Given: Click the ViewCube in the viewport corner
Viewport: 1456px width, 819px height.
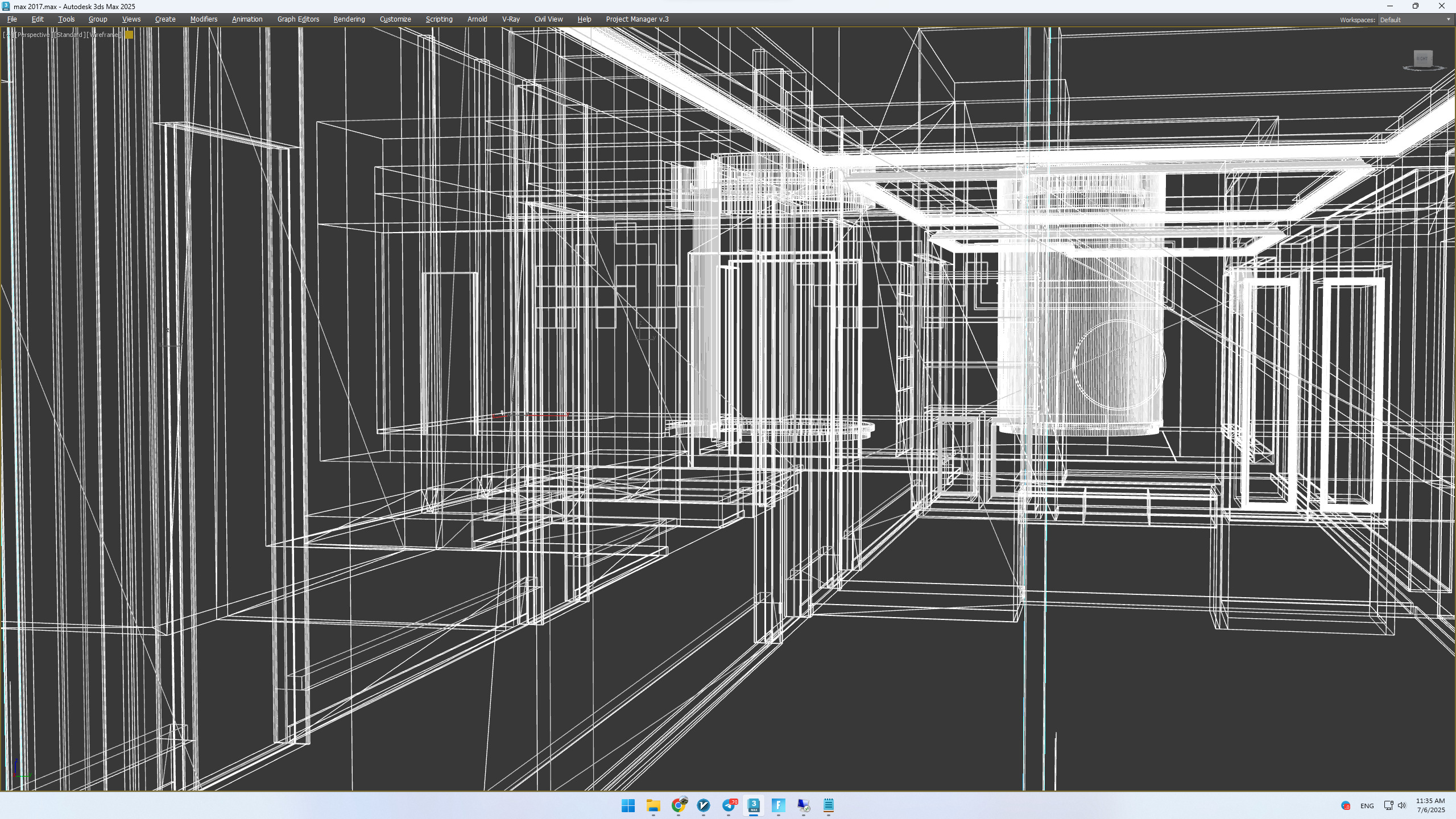Looking at the screenshot, I should 1422,59.
